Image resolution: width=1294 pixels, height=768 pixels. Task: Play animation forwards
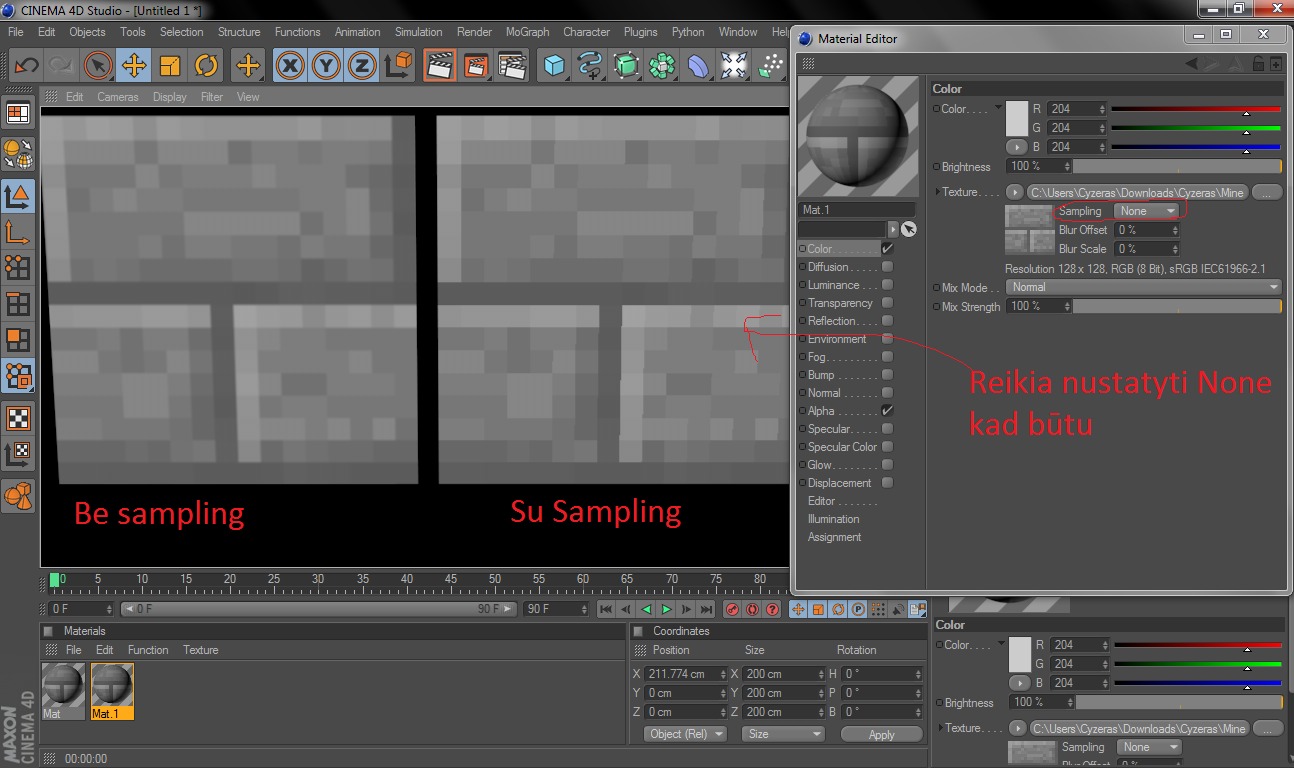pyautogui.click(x=666, y=609)
